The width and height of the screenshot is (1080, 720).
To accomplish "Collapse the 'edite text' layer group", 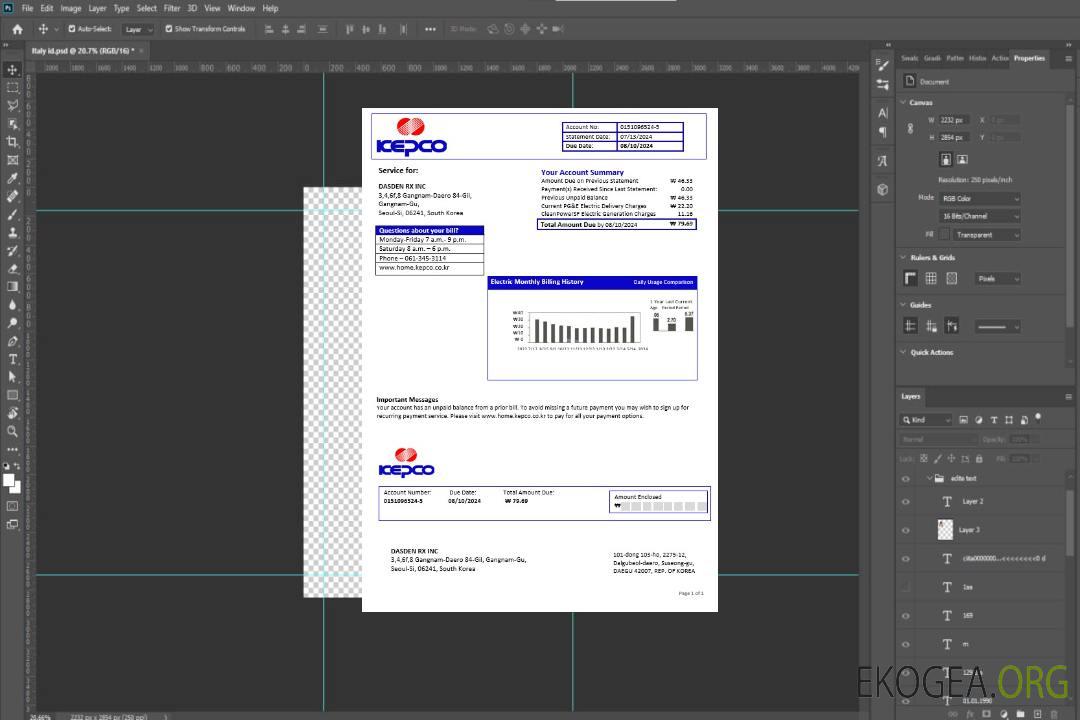I will 929,478.
